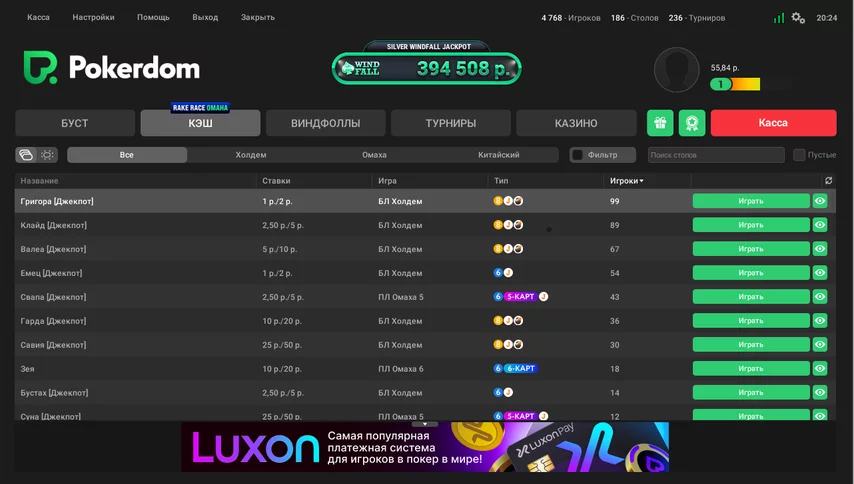Click Играть for the Клайд table
The height and width of the screenshot is (484, 854).
tap(750, 225)
